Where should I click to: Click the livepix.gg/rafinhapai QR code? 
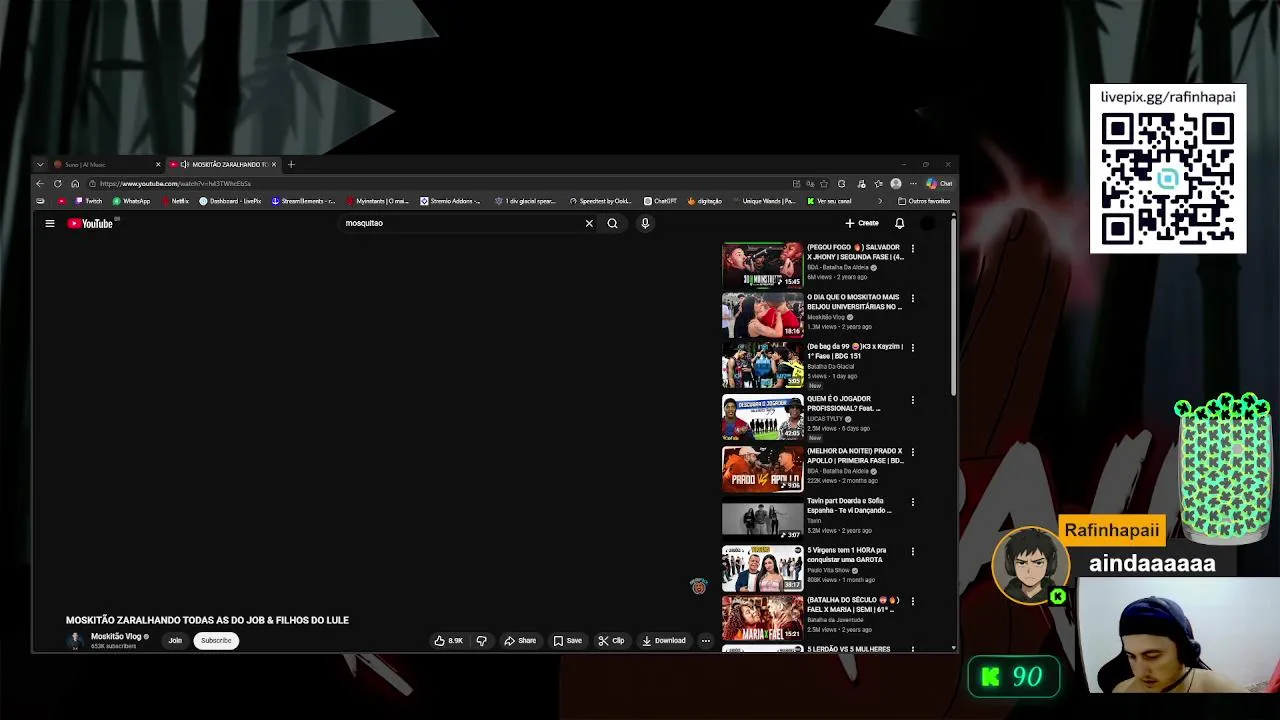[x=1168, y=179]
